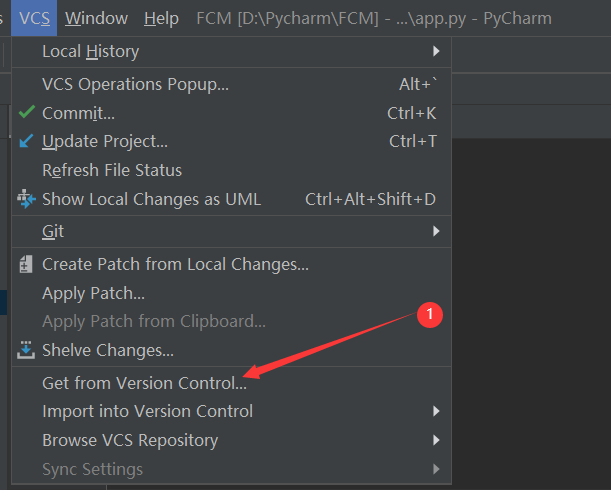
Task: Open the VCS menu in menu bar
Action: [x=34, y=18]
